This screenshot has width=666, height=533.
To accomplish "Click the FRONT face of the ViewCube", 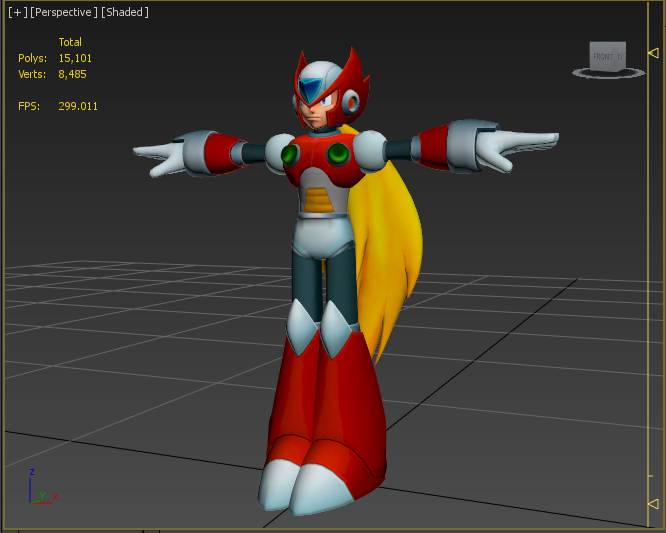I will (602, 56).
